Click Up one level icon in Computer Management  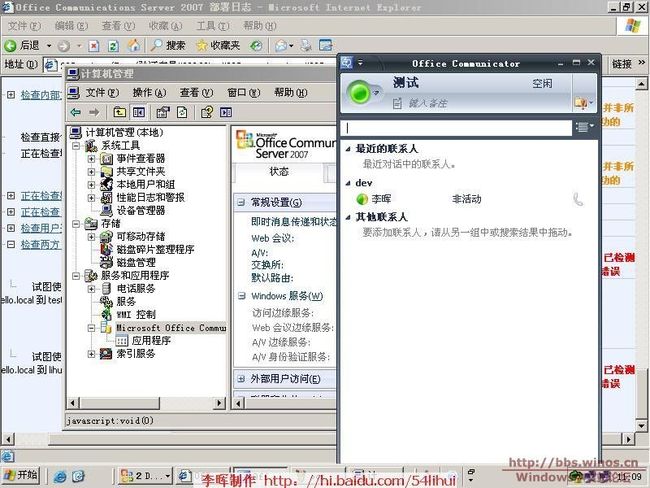click(120, 112)
